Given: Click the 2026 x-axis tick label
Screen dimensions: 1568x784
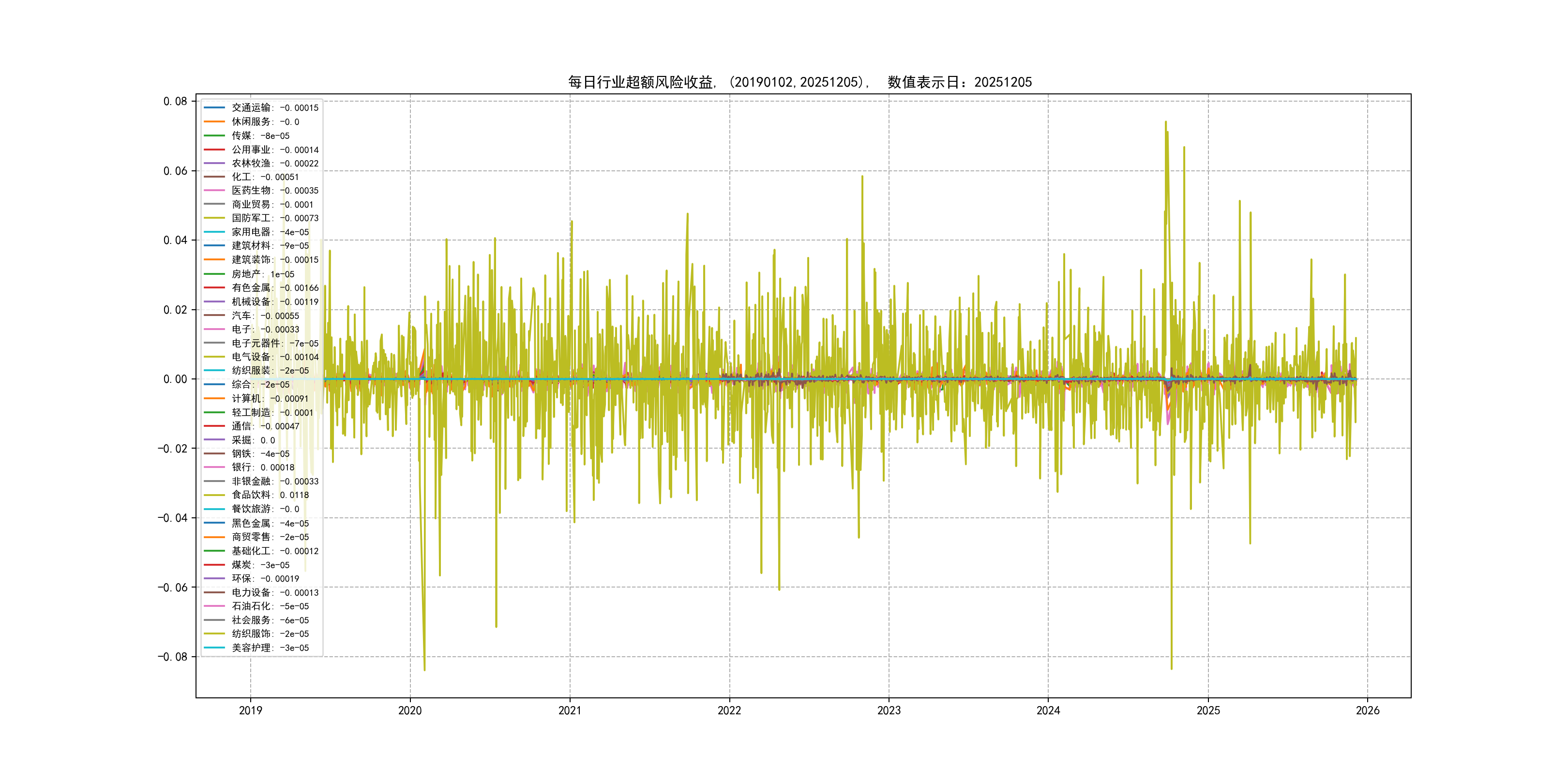Looking at the screenshot, I should pos(1367,710).
